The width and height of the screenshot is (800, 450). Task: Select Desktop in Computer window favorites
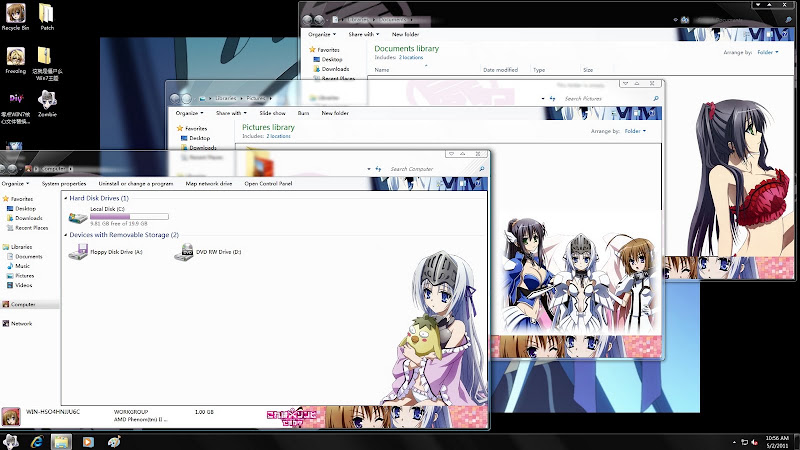(21, 208)
